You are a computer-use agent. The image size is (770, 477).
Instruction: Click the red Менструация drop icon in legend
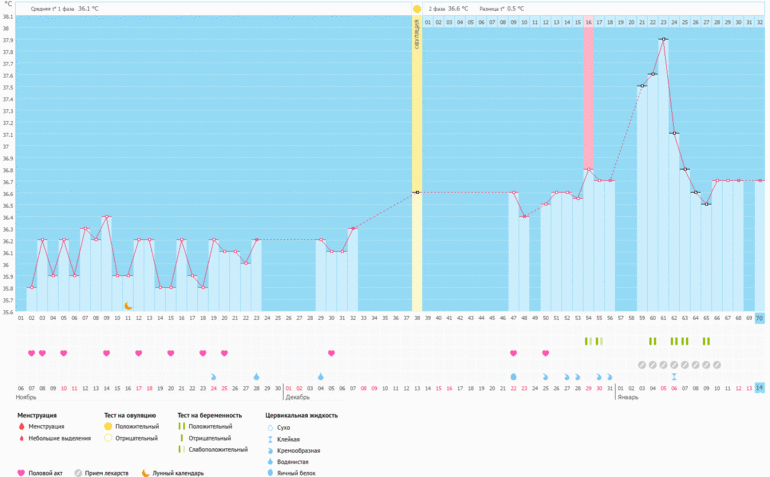coord(22,426)
